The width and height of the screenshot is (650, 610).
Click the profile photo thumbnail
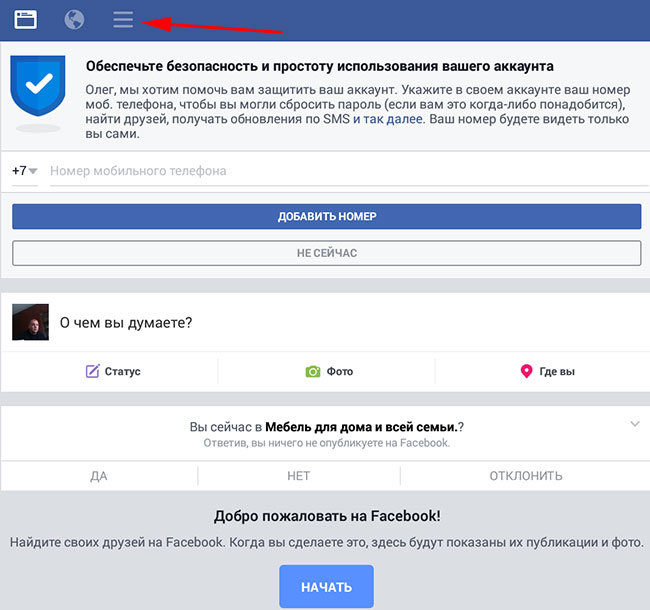pyautogui.click(x=30, y=323)
